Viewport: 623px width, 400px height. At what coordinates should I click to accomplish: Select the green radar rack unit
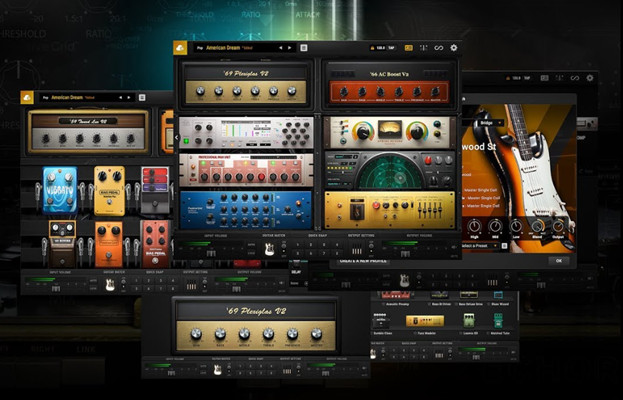[x=390, y=170]
